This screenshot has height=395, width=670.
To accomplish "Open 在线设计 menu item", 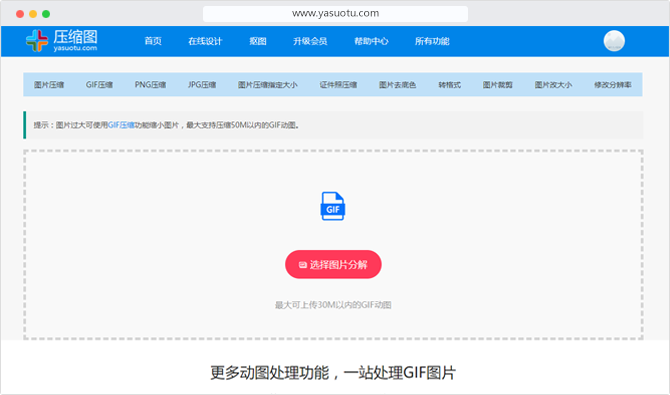I will point(205,41).
